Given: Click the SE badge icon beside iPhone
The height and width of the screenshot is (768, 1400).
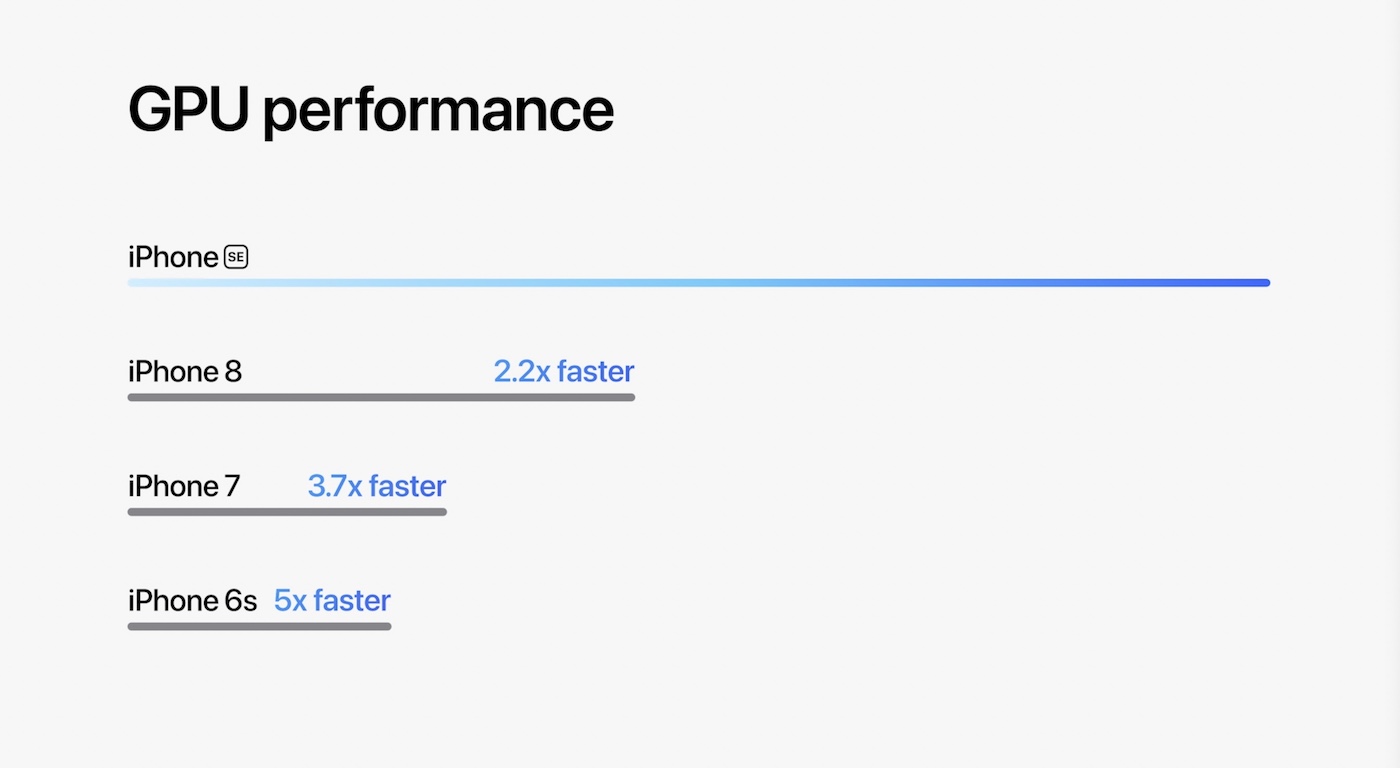Looking at the screenshot, I should click(236, 258).
